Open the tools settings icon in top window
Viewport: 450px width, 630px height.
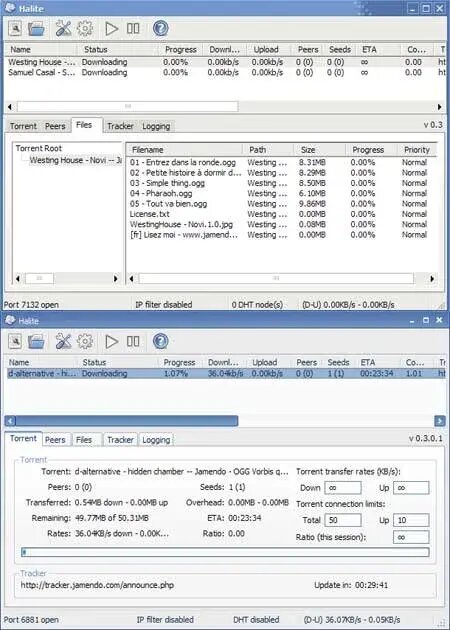[63, 29]
